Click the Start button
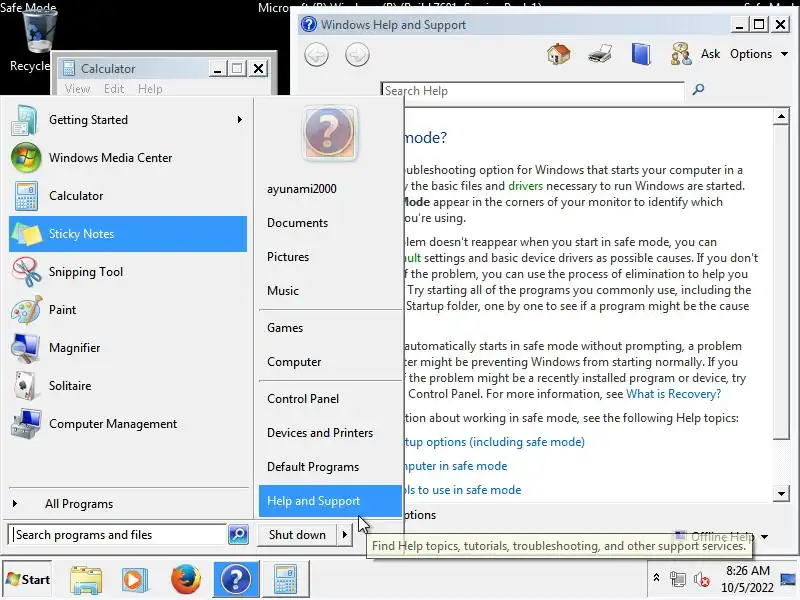 28,580
